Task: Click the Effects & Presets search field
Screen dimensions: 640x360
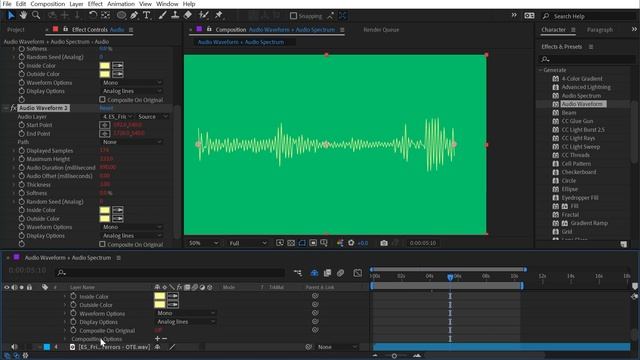Action: click(x=587, y=59)
